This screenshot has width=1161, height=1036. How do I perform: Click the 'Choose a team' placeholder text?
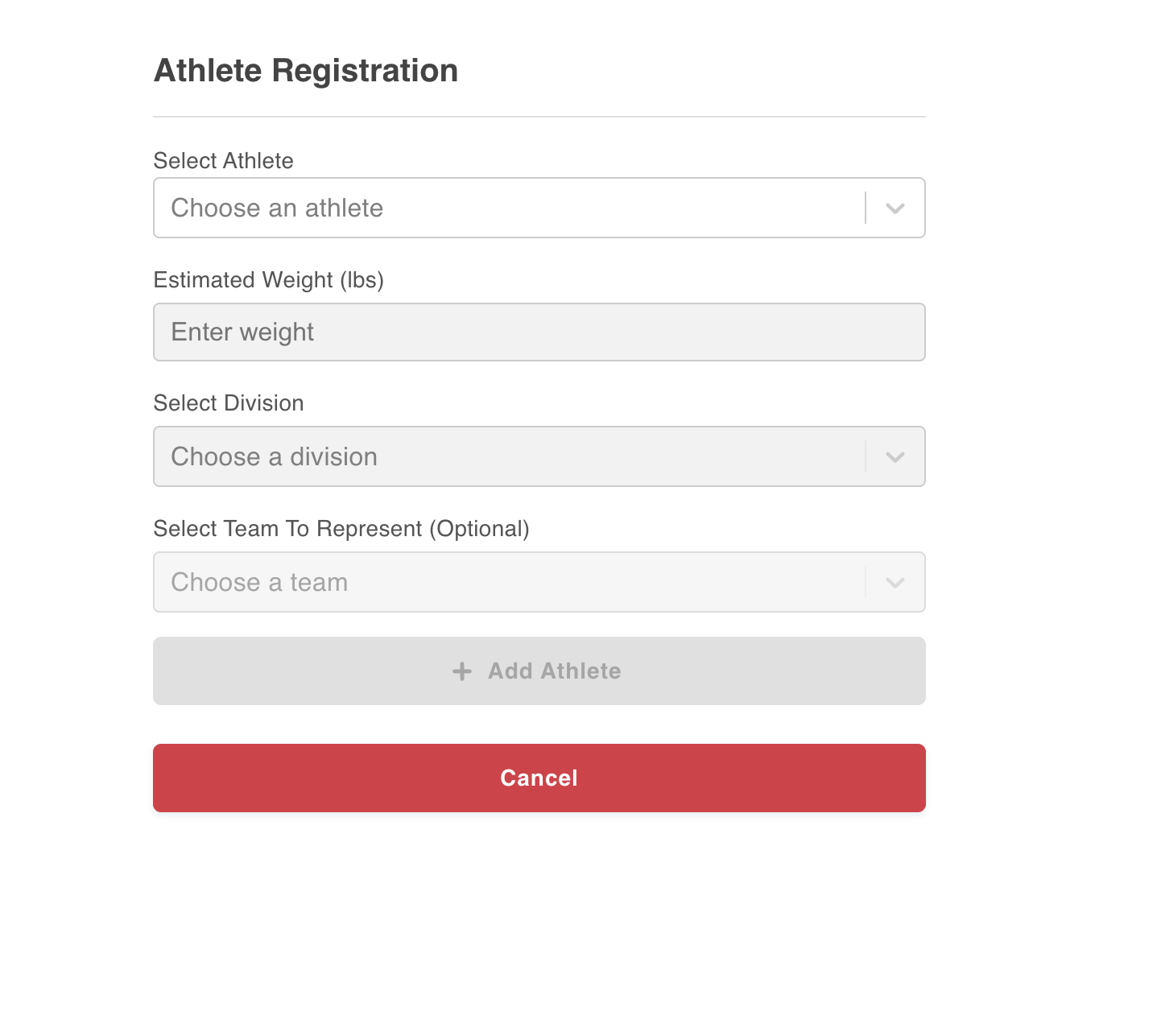pyautogui.click(x=259, y=583)
